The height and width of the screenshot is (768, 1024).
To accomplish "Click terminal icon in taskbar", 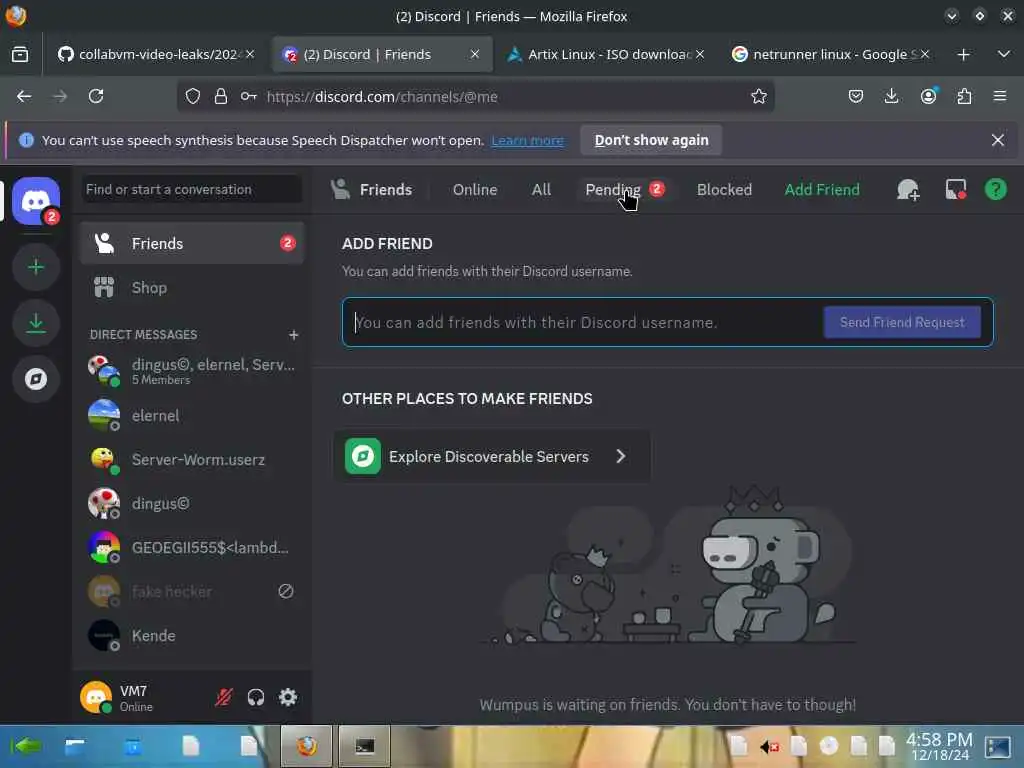I will click(x=364, y=746).
